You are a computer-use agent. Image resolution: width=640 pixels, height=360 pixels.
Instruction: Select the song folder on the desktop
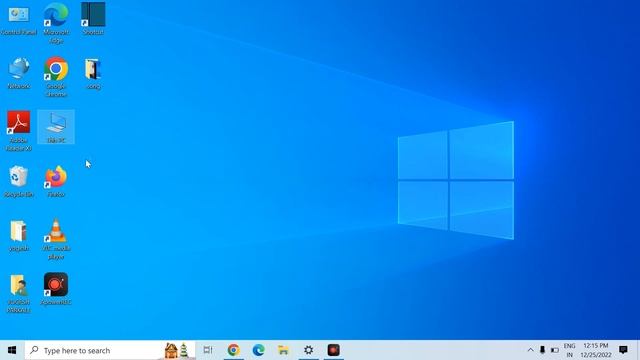93,73
